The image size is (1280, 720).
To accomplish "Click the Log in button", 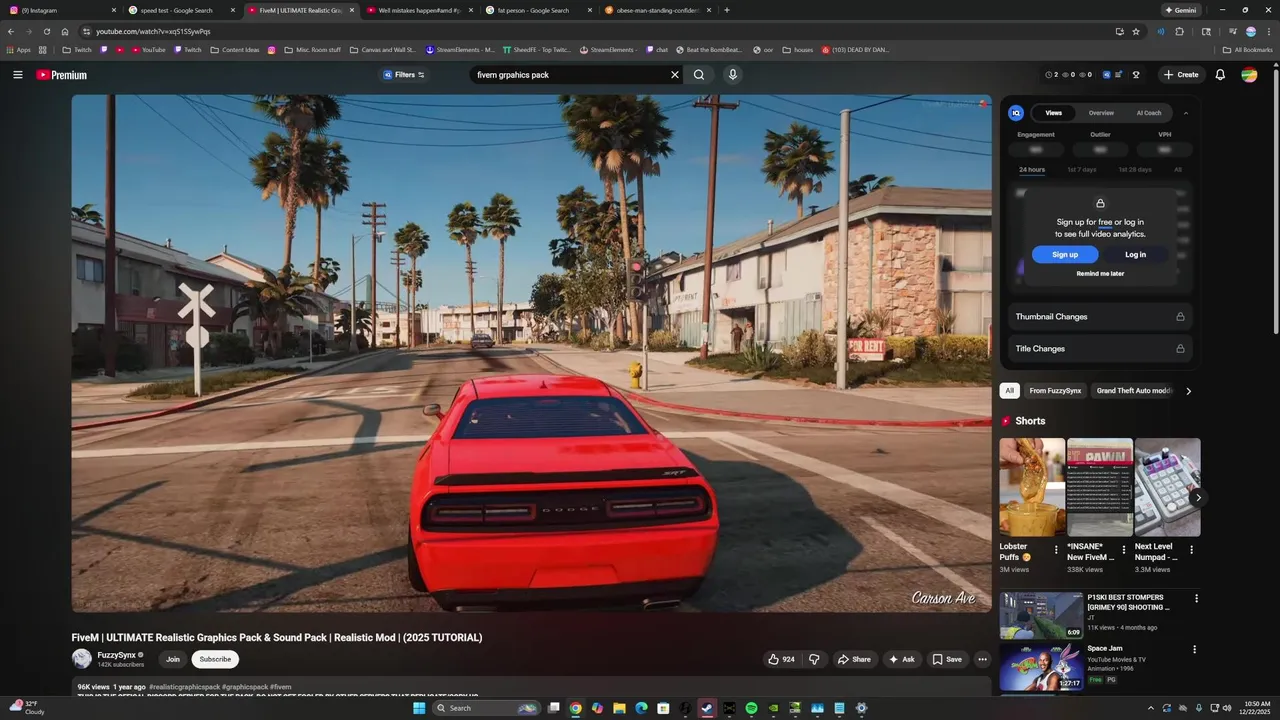I will click(x=1135, y=254).
